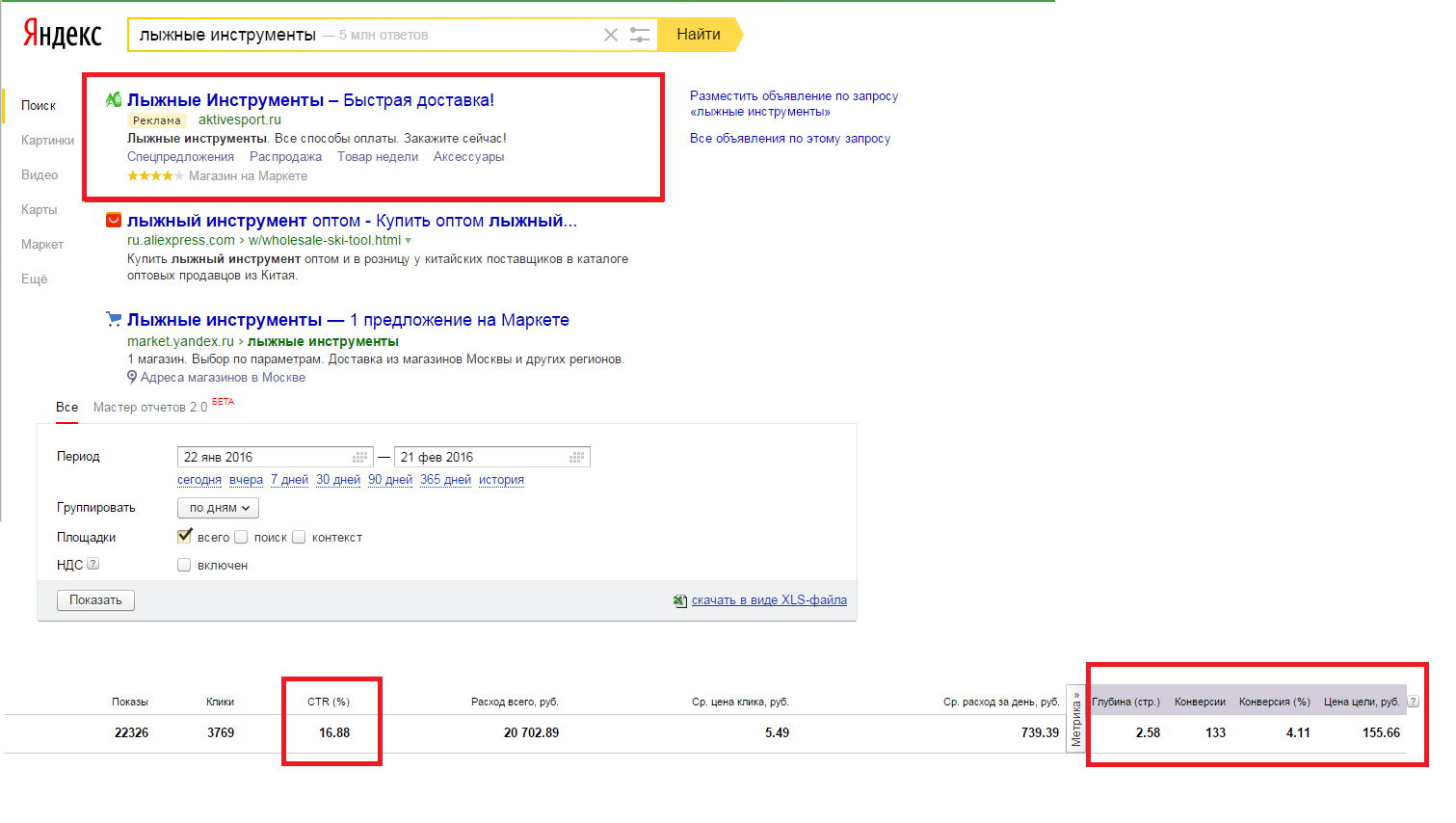Open Лыжные инструменты Market result title
This screenshot has width=1456, height=823.
point(348,320)
